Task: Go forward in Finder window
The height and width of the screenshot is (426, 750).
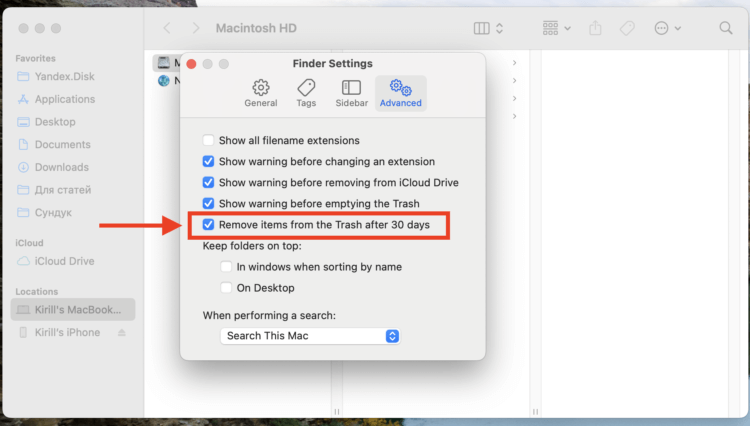Action: point(196,28)
